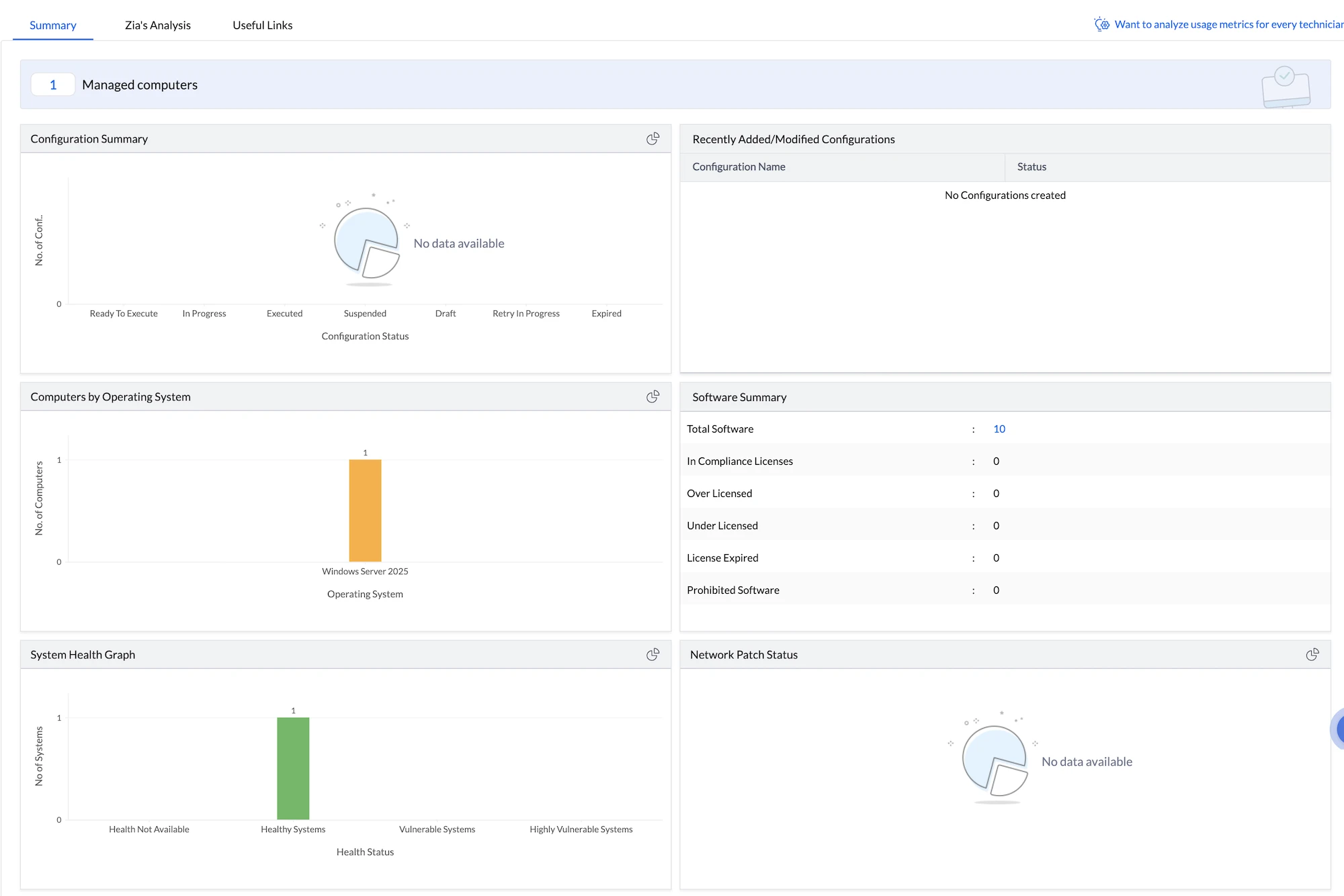Click the Status column header
This screenshot has width=1344, height=896.
tap(1032, 167)
